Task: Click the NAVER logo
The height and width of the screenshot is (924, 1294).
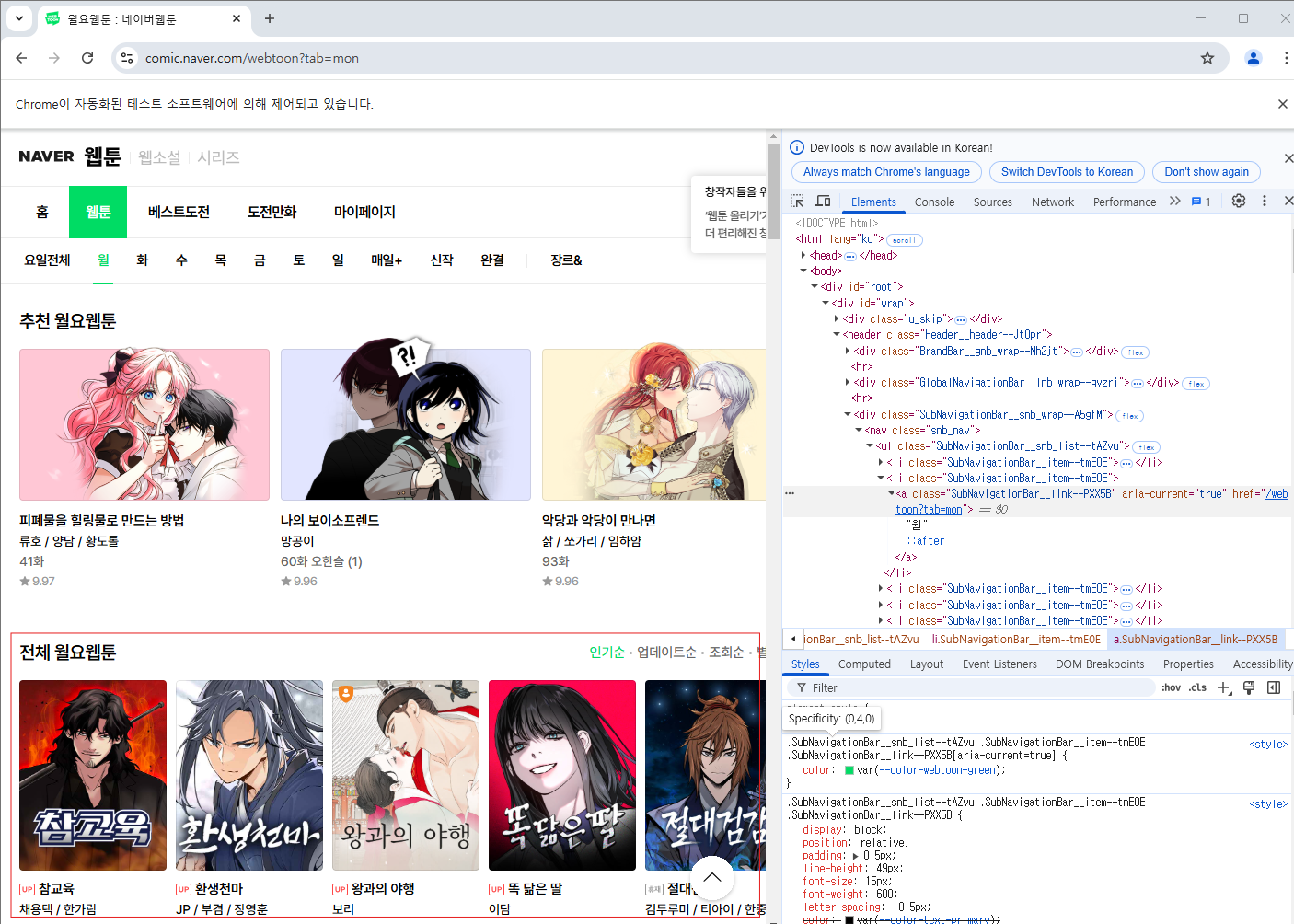Action: coord(46,156)
